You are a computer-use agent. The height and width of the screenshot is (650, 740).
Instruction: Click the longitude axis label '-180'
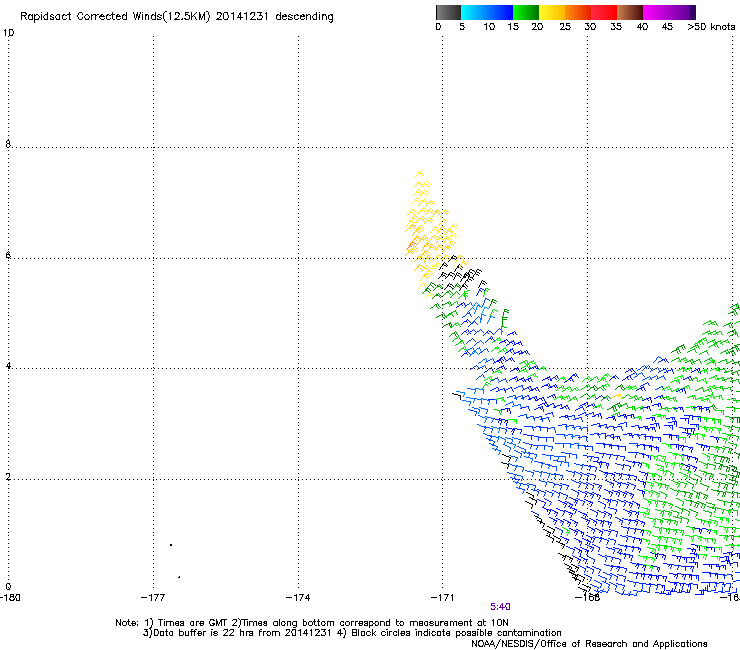tap(10, 598)
